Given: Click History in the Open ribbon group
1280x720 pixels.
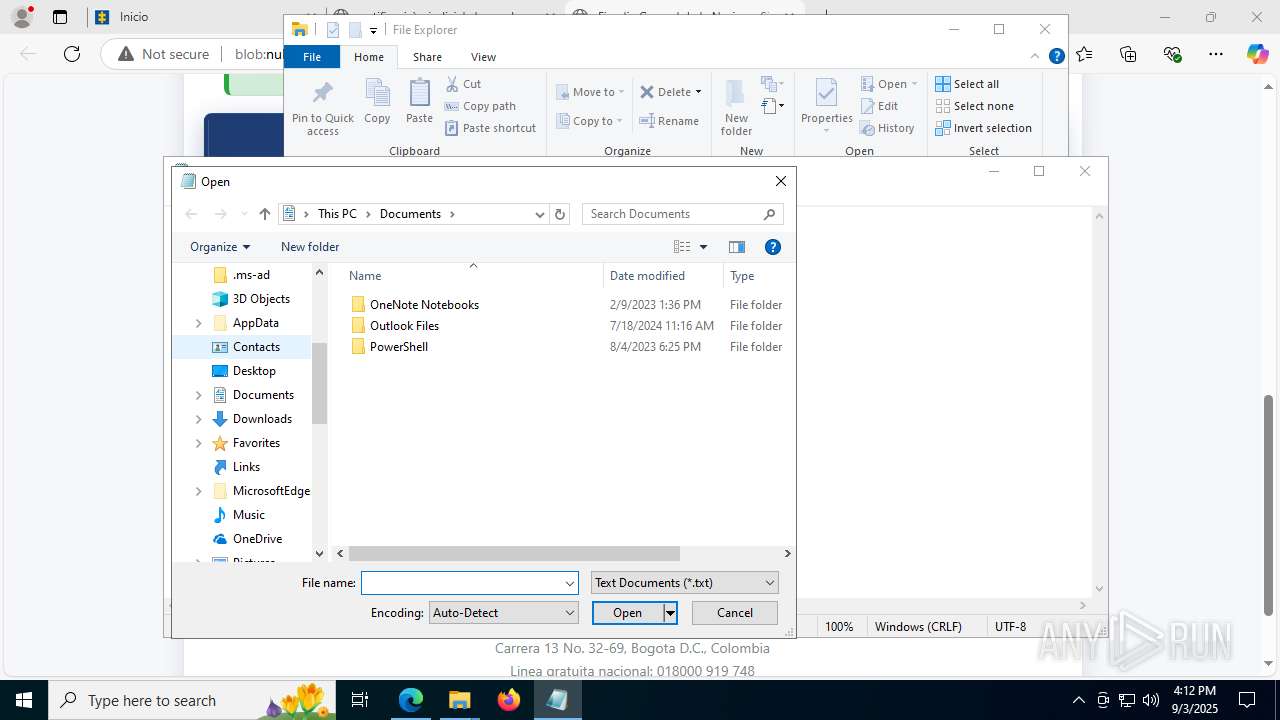Looking at the screenshot, I should pos(886,128).
